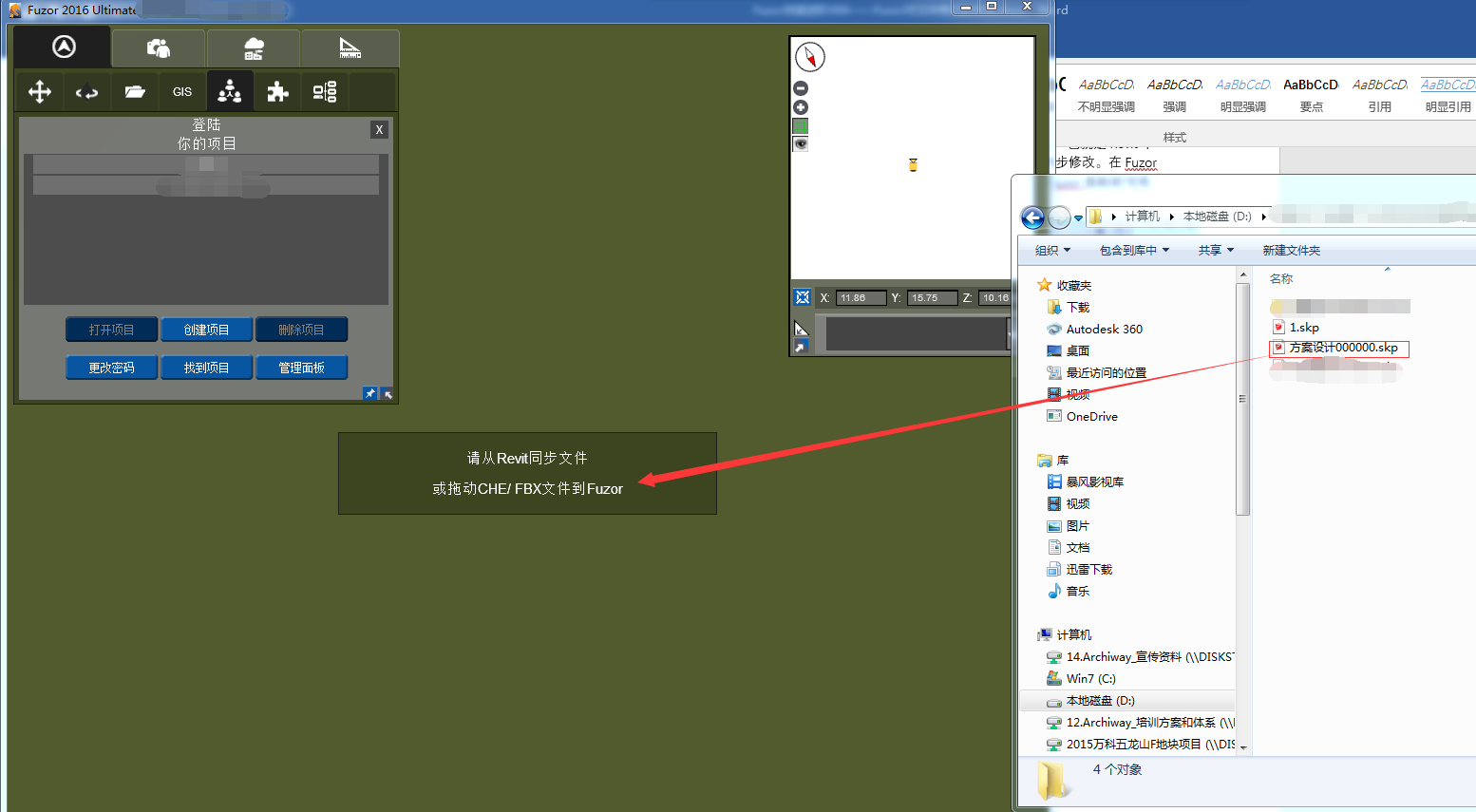Click the Explorer sidebar scrollbar
Screen dimensions: 1476x812
[x=1242, y=399]
